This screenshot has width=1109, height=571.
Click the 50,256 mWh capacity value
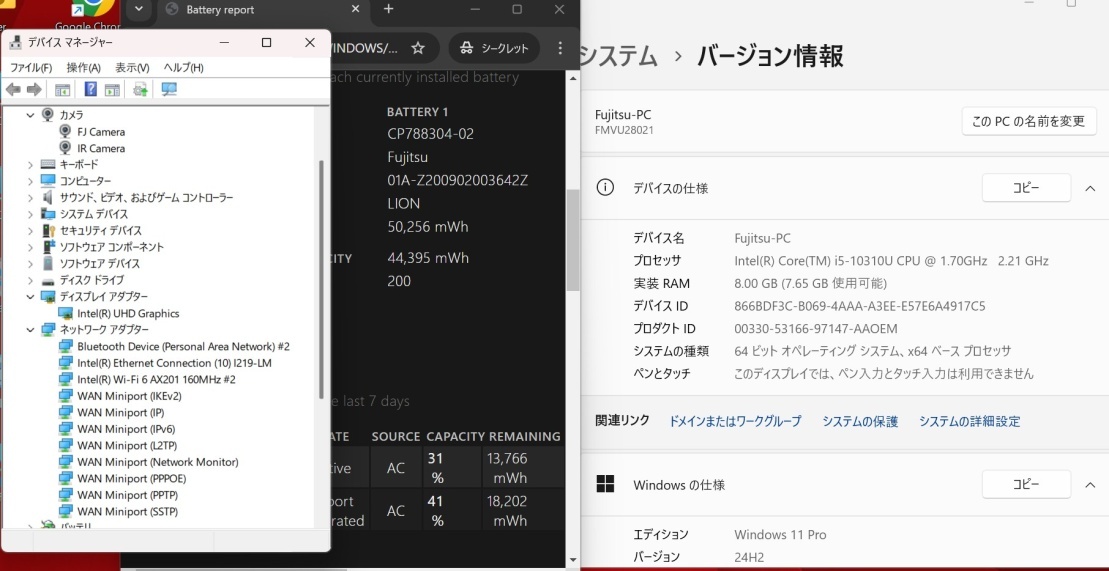[x=428, y=227]
